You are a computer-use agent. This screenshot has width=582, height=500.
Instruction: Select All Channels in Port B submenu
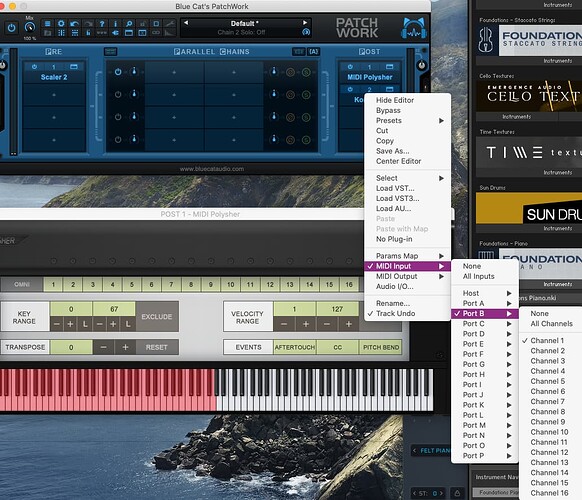pyautogui.click(x=551, y=324)
